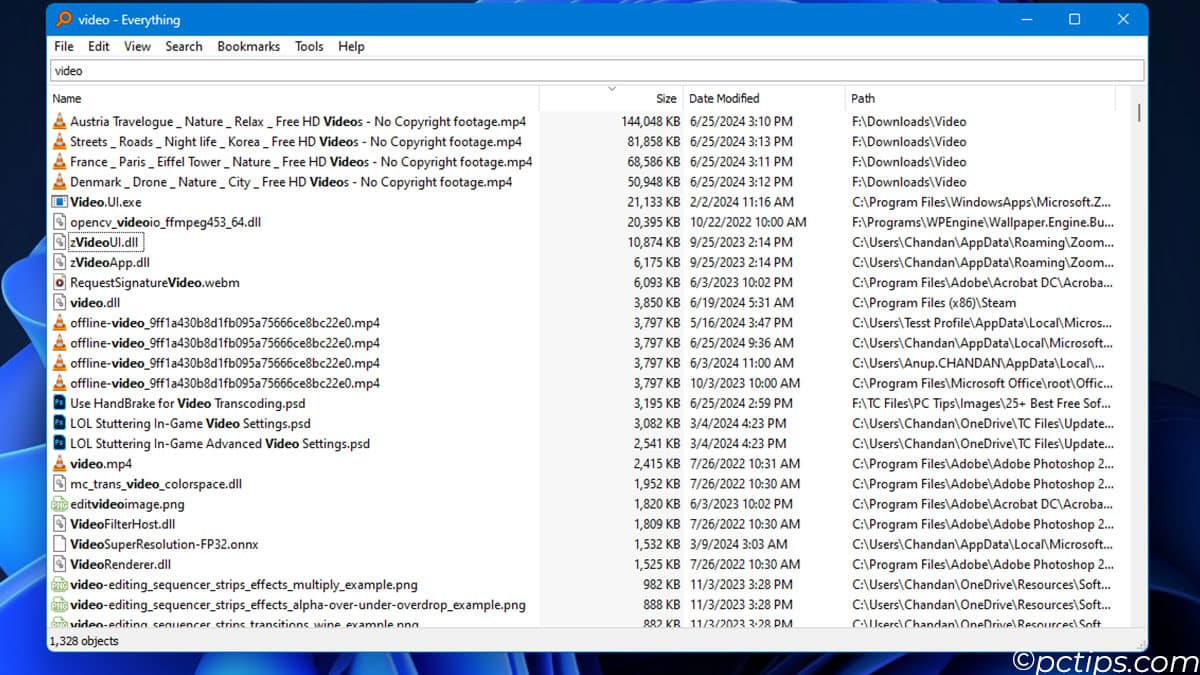
Task: Sort results by Date Modified column
Action: (x=724, y=98)
